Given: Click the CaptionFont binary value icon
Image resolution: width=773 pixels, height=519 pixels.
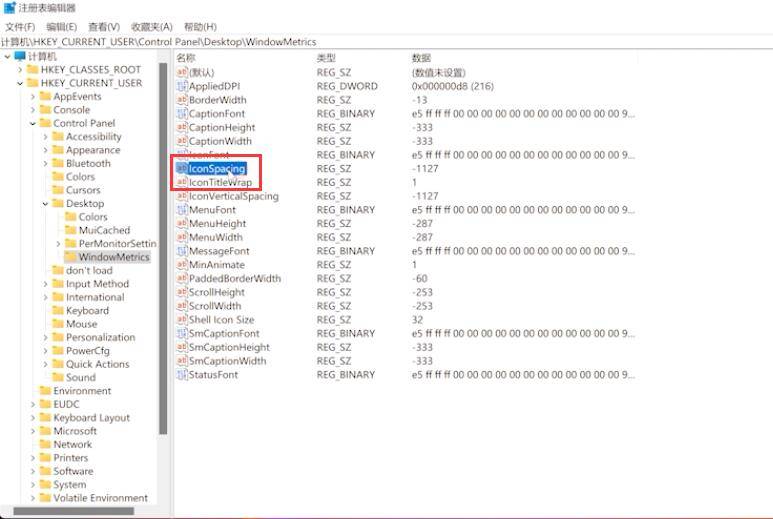Looking at the screenshot, I should 182,114.
